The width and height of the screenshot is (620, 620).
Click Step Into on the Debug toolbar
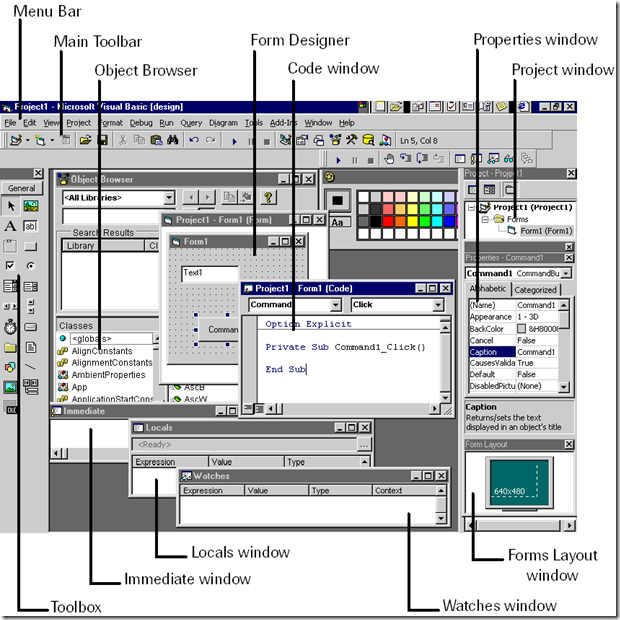pyautogui.click(x=406, y=159)
